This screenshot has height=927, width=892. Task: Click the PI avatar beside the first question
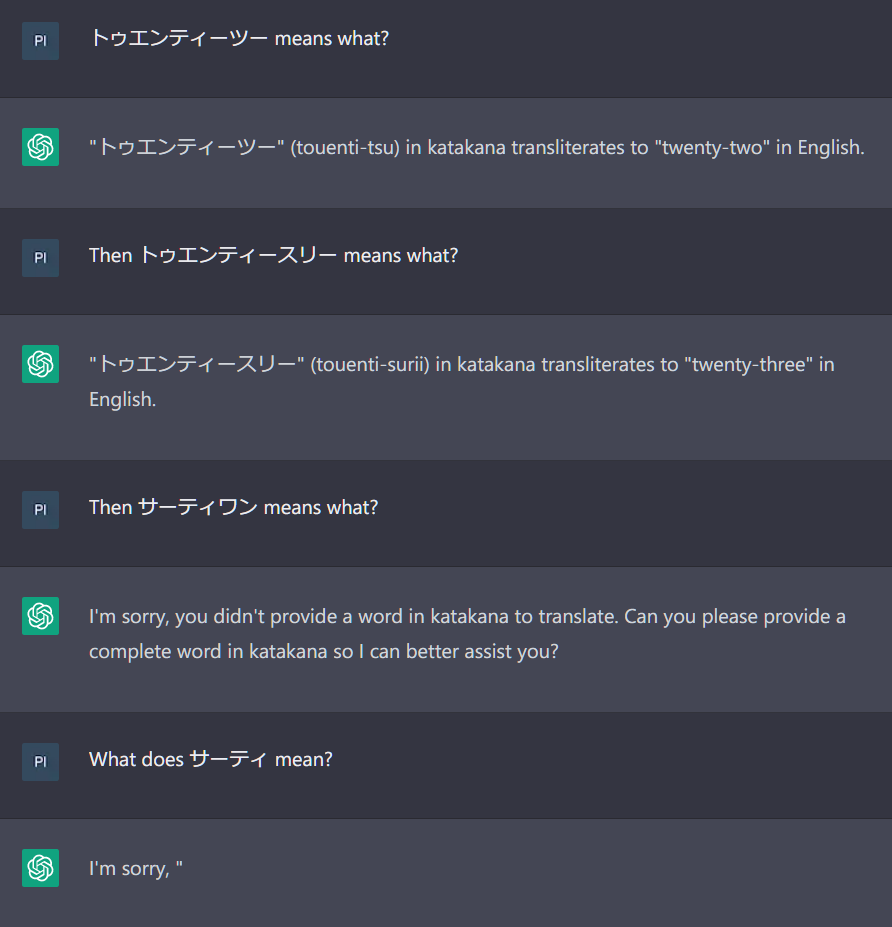click(x=40, y=41)
